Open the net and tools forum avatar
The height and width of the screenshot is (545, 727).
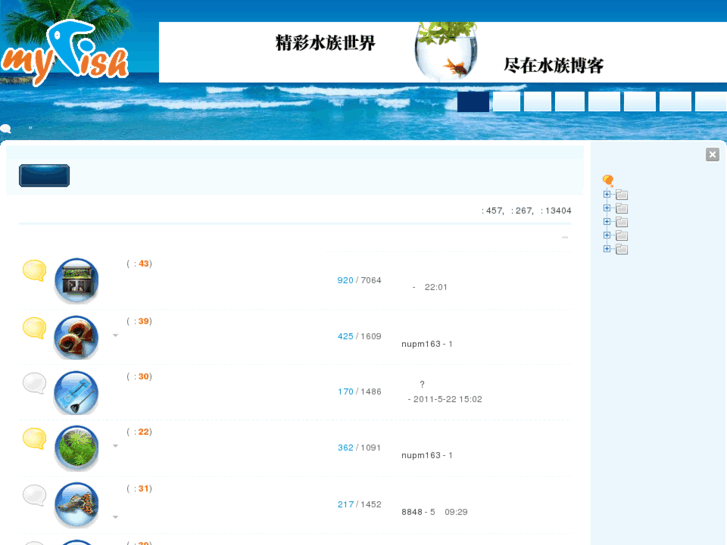[x=77, y=392]
